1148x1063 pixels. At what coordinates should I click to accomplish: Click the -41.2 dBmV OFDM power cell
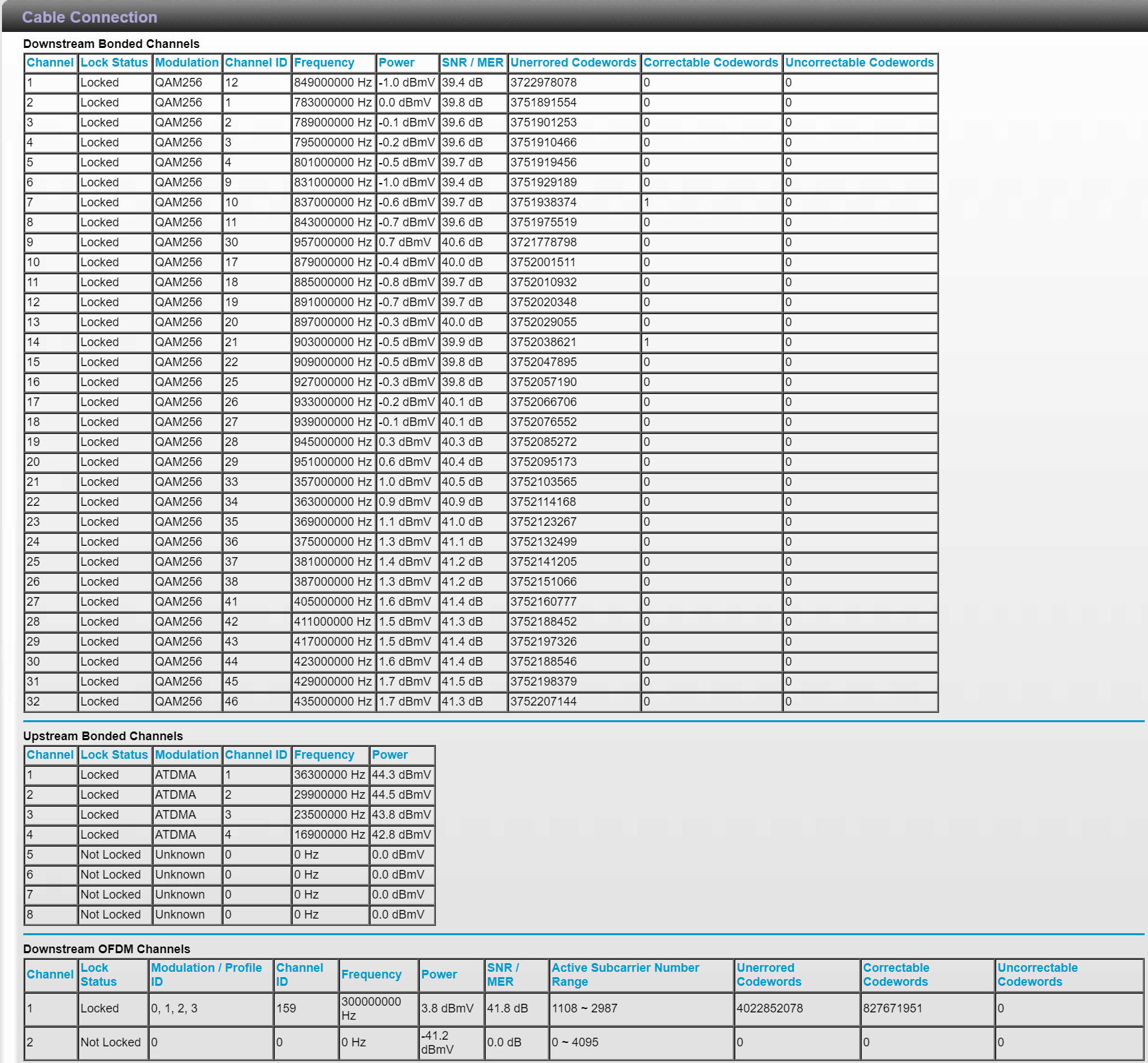437,1042
